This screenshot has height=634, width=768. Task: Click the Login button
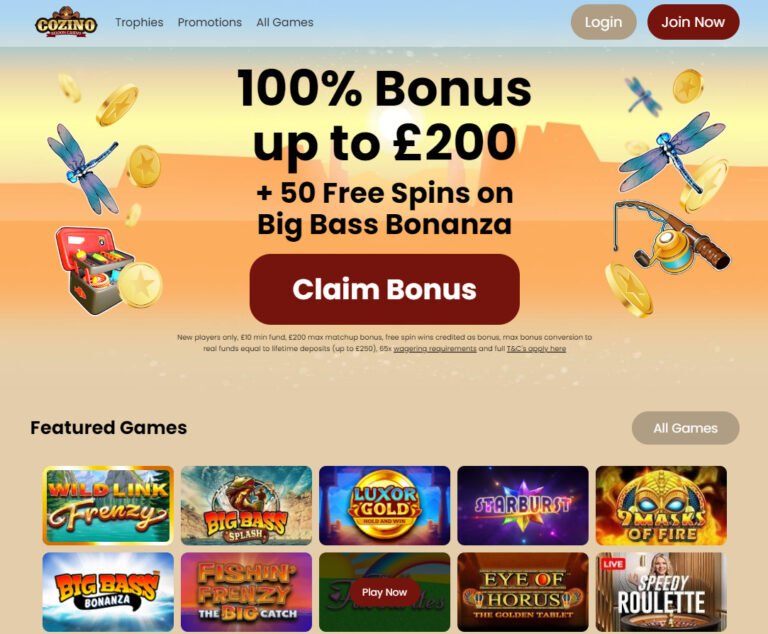click(603, 22)
